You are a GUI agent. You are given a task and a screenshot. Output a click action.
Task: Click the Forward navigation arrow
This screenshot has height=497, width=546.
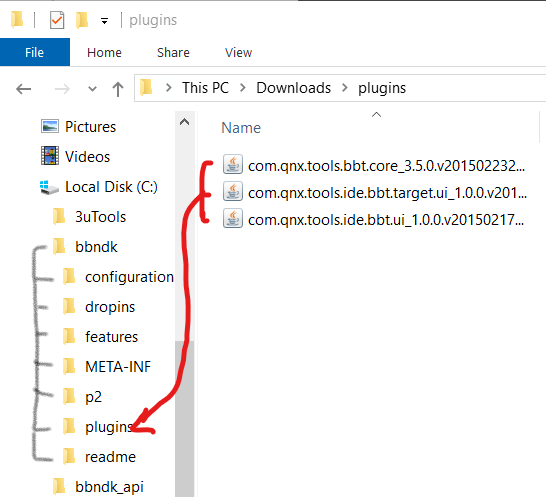click(62, 89)
